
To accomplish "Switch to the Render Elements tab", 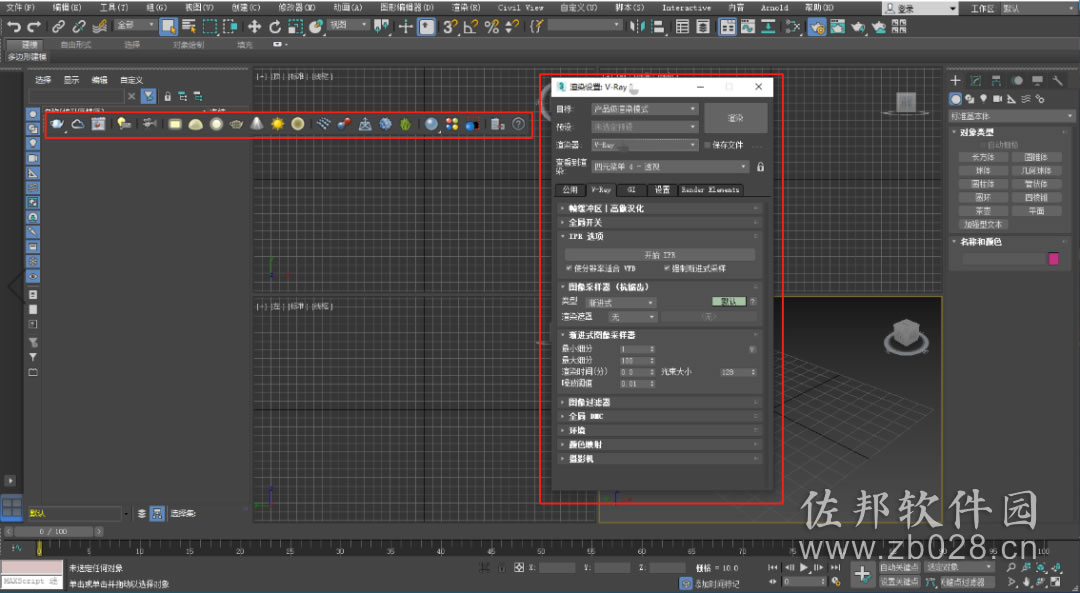I will pos(710,189).
